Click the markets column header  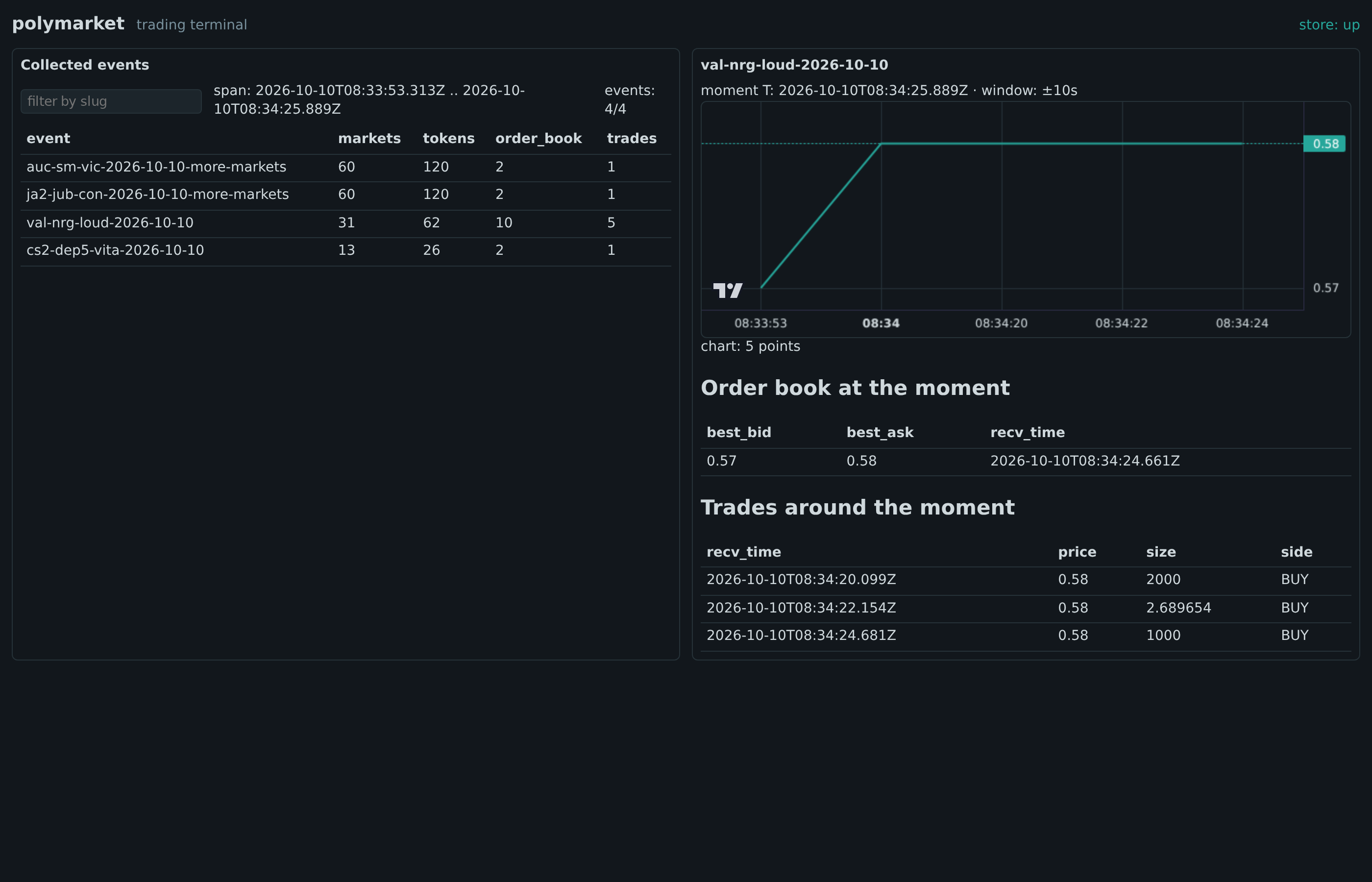[x=369, y=139]
